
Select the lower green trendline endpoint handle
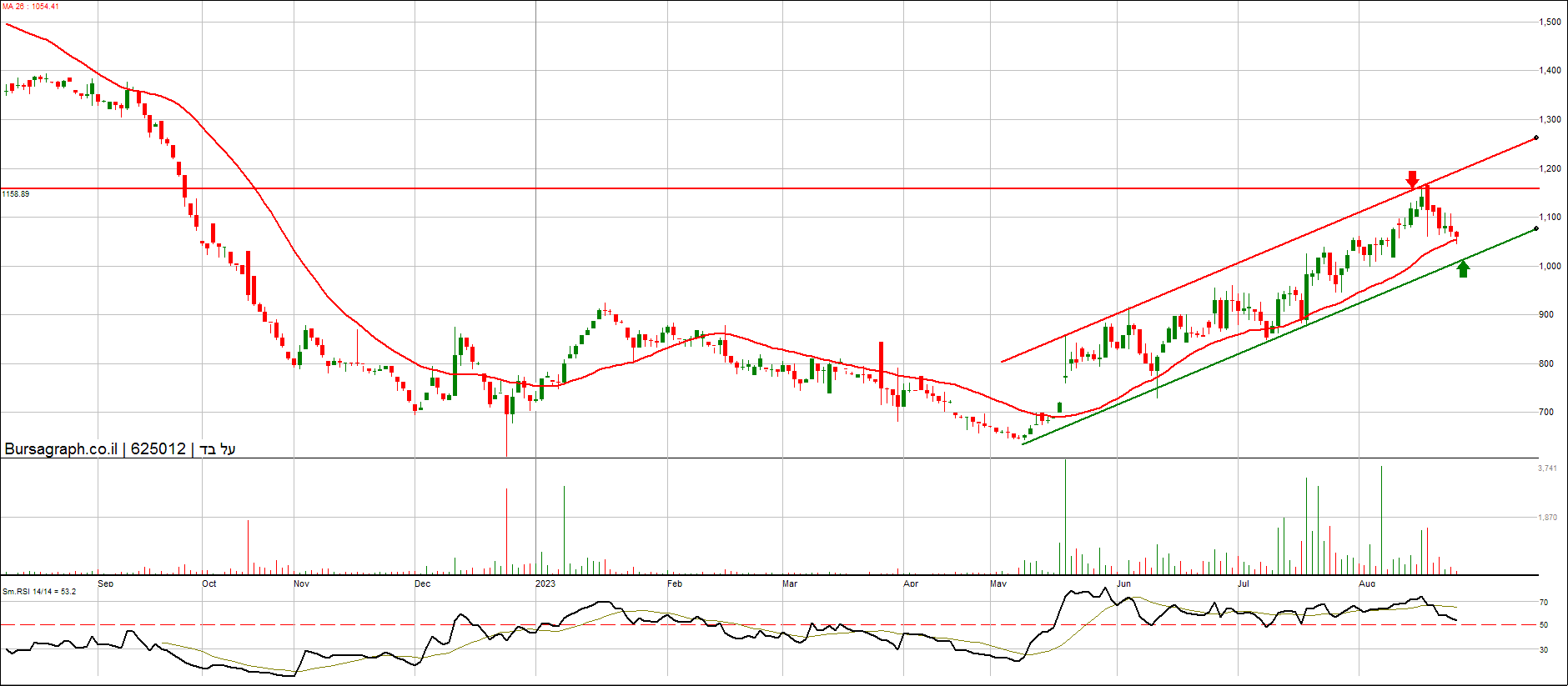click(x=1536, y=228)
